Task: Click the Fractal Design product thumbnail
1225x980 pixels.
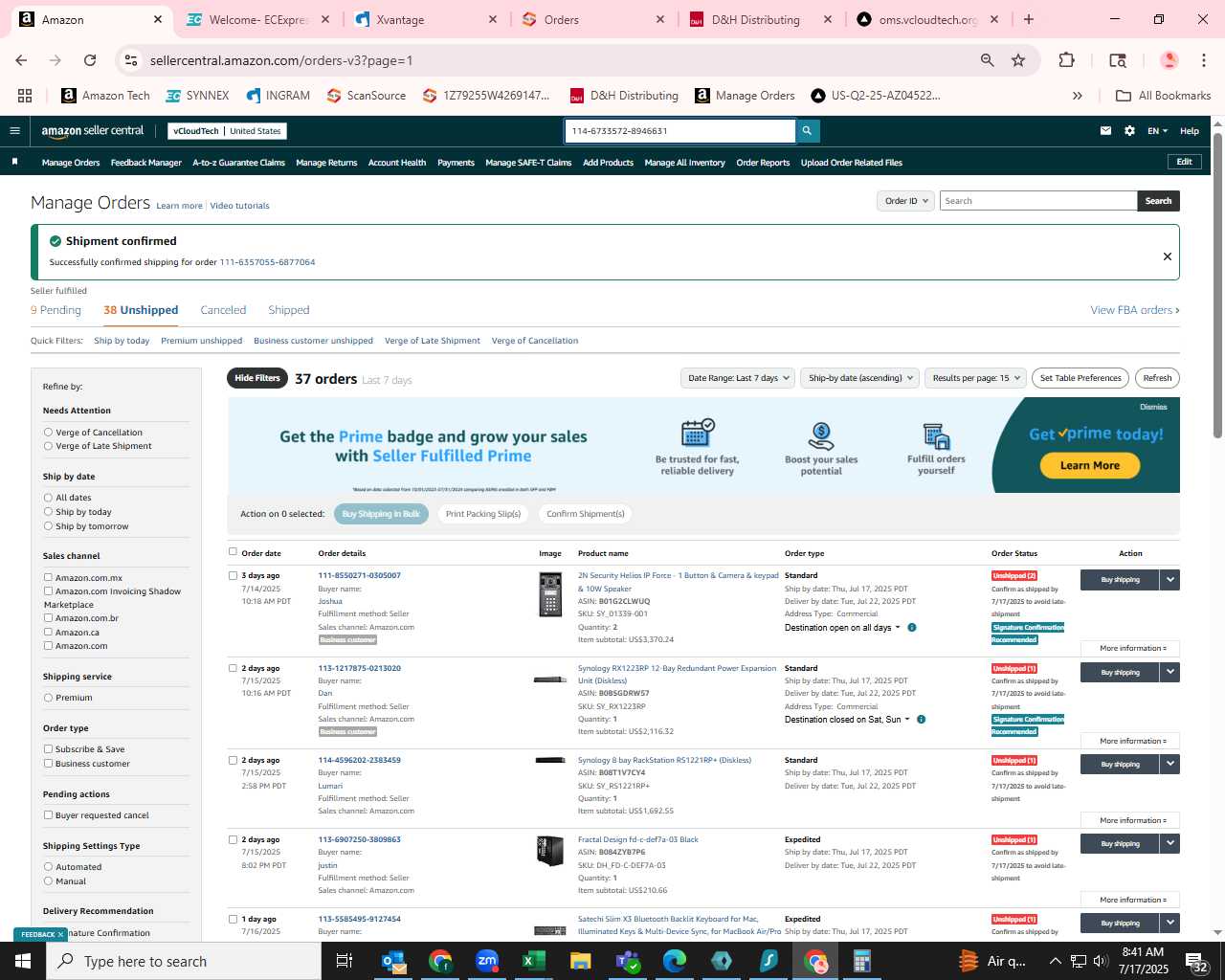Action: 550,851
